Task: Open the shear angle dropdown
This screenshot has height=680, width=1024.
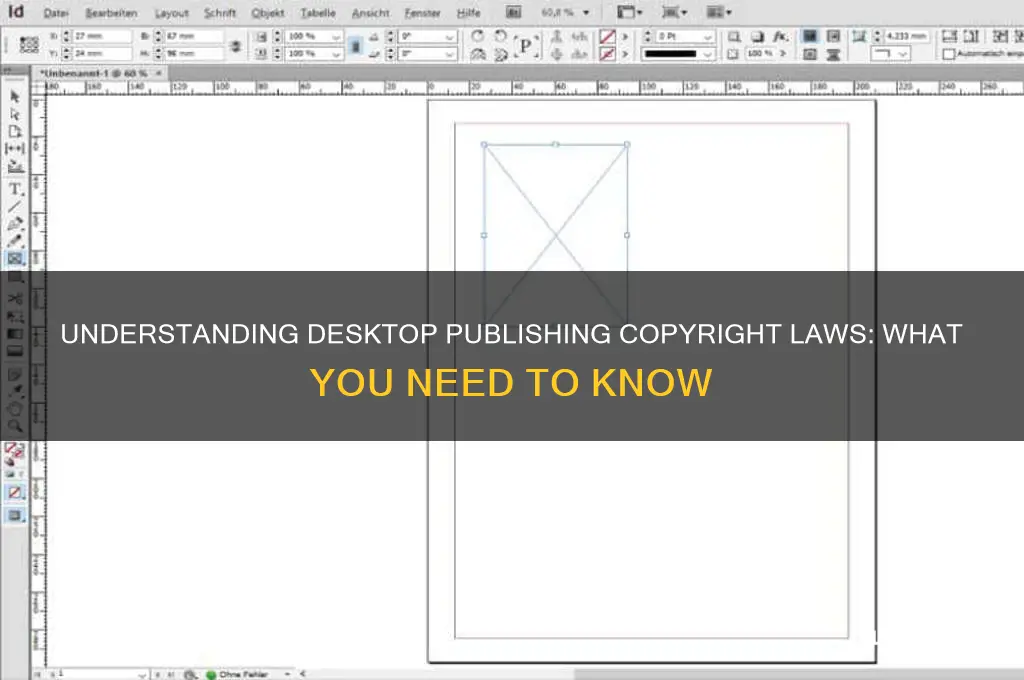Action: pyautogui.click(x=449, y=54)
